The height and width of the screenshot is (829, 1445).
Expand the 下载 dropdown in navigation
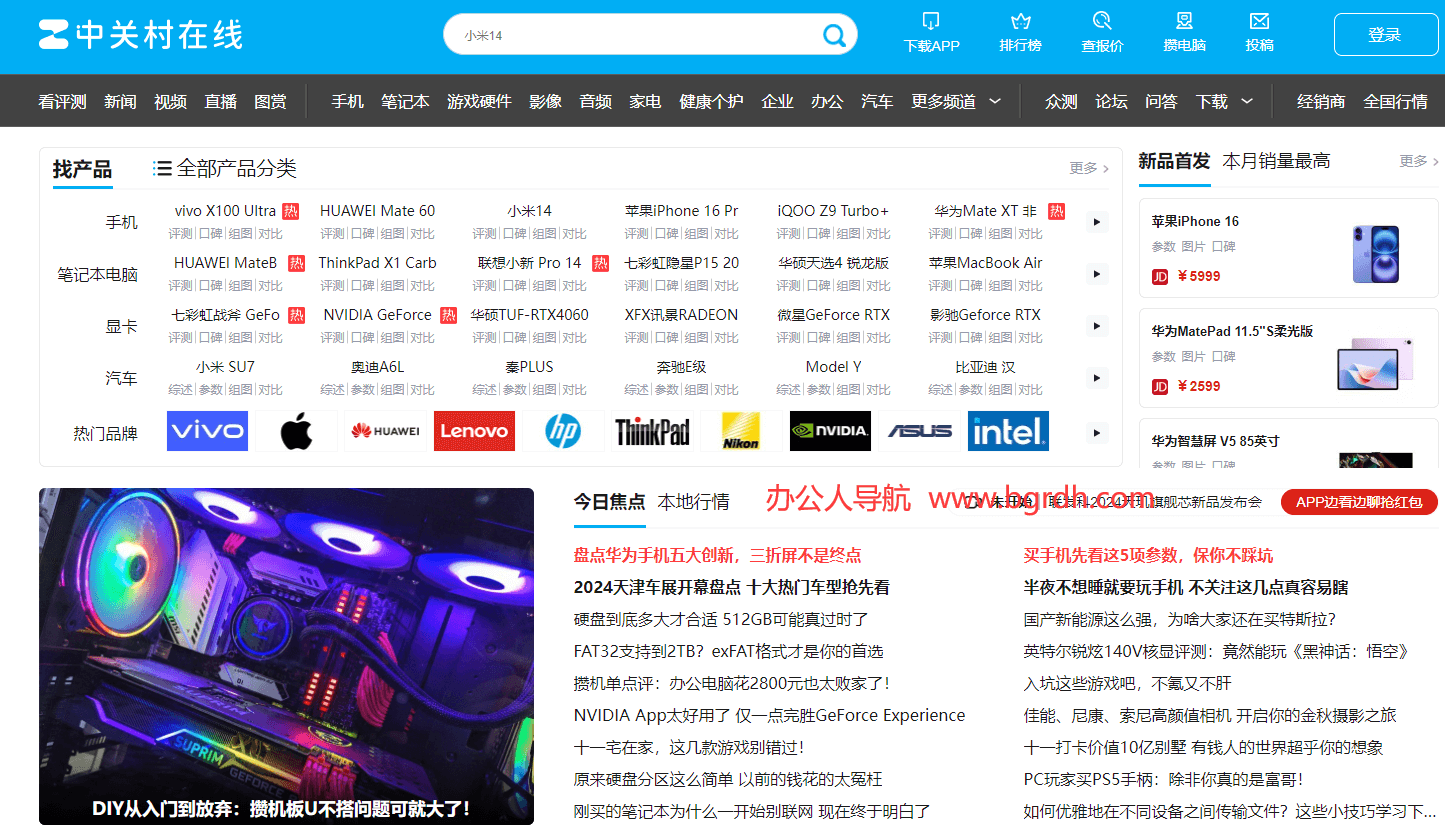1247,101
